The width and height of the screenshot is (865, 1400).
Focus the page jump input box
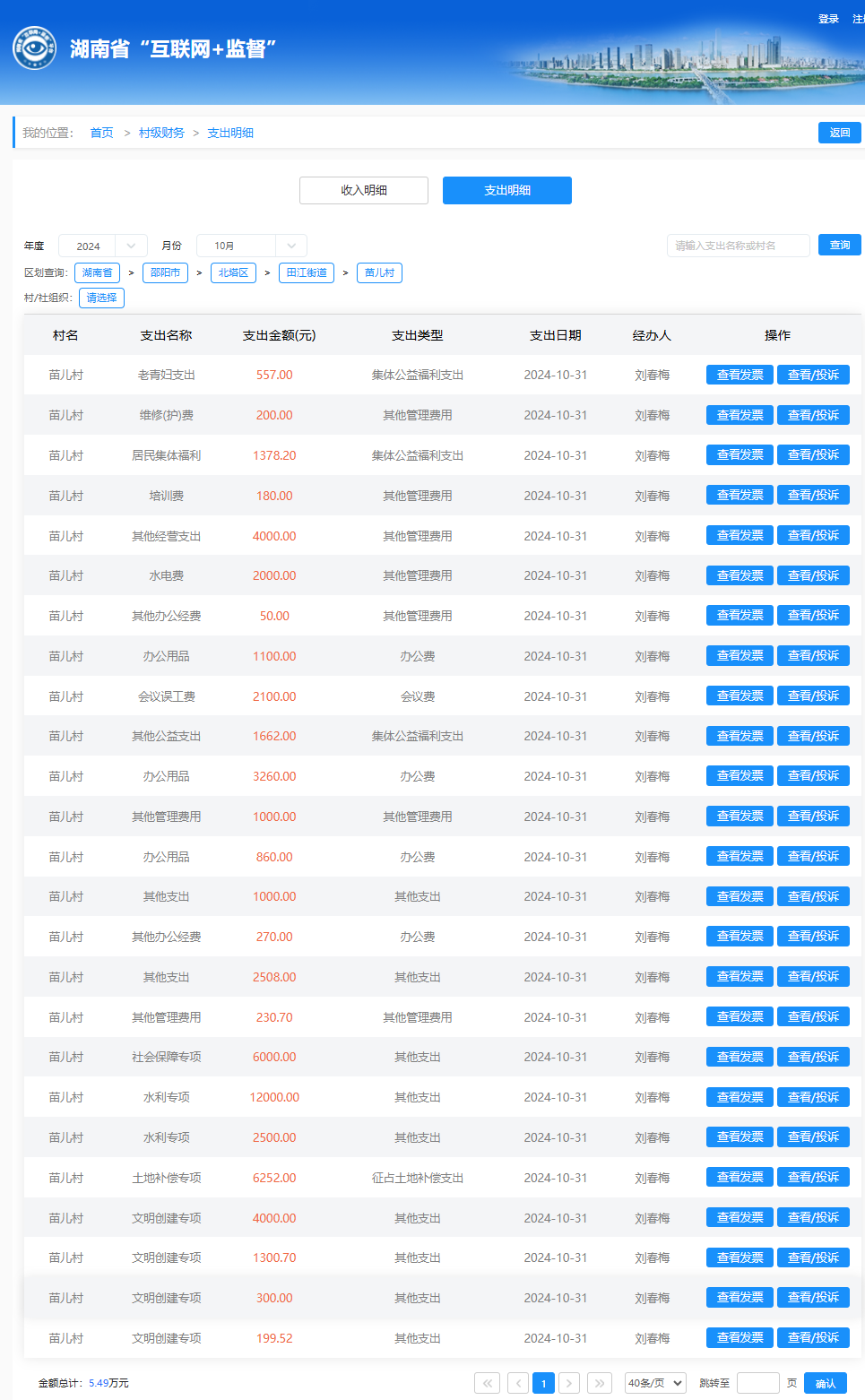[x=757, y=1383]
